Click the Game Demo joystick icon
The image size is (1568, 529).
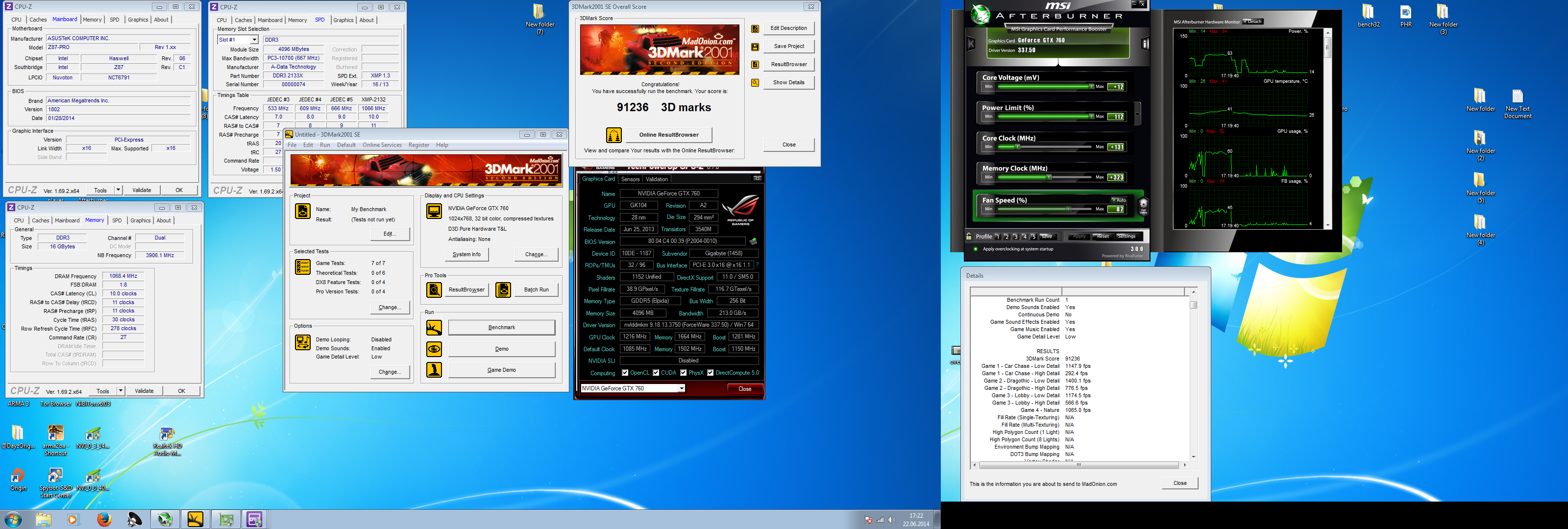point(434,369)
